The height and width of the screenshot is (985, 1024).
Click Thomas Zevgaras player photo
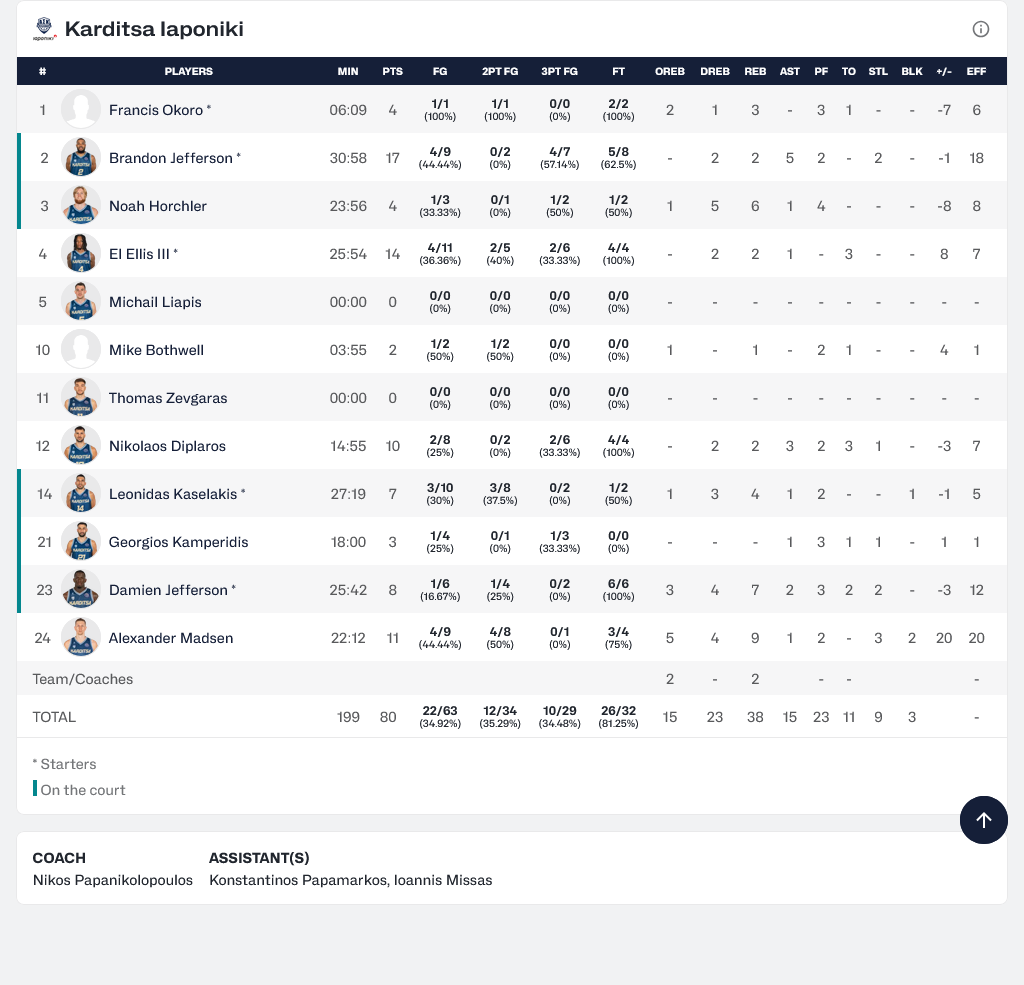81,398
